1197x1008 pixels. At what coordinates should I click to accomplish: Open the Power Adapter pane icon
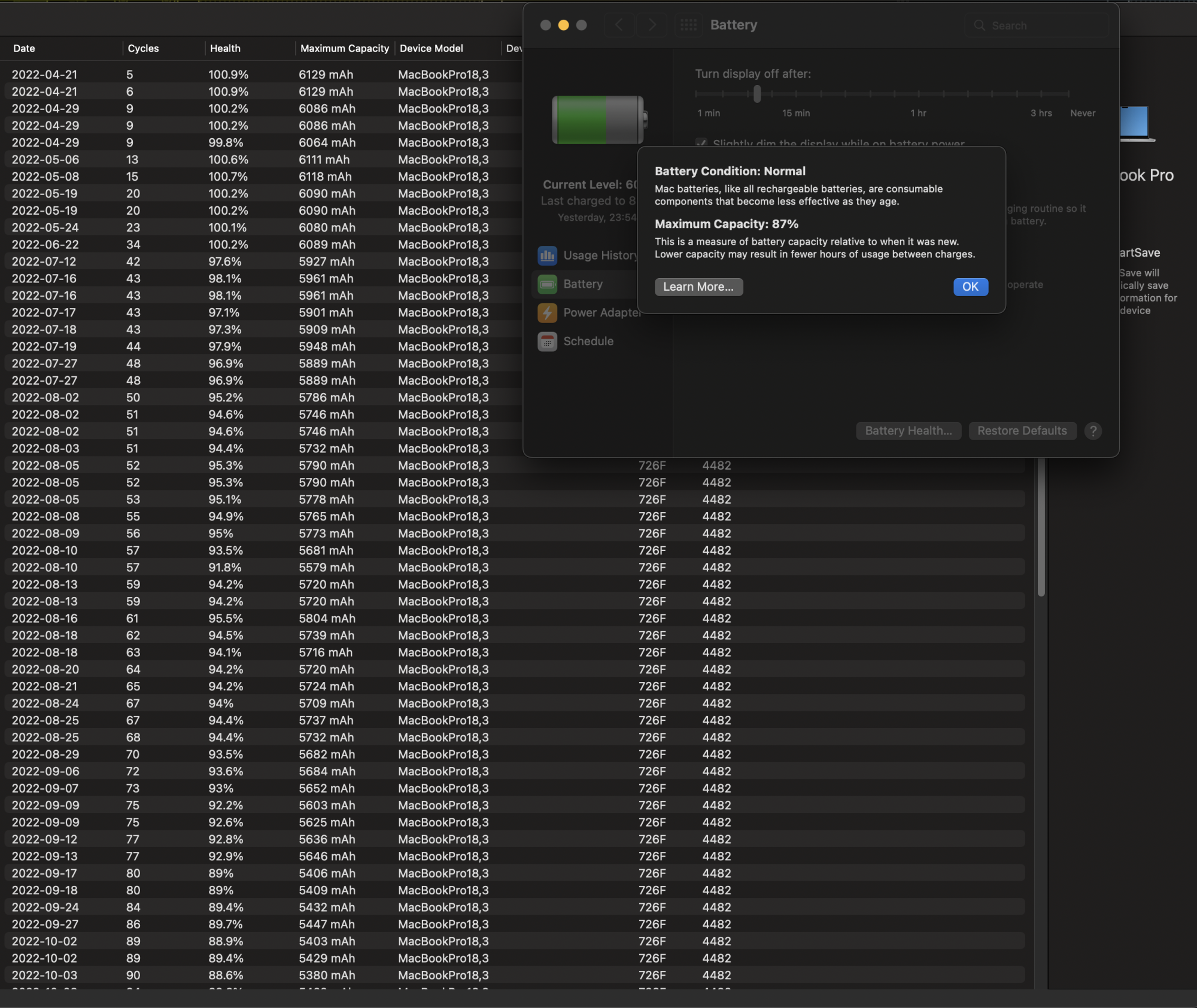point(547,313)
